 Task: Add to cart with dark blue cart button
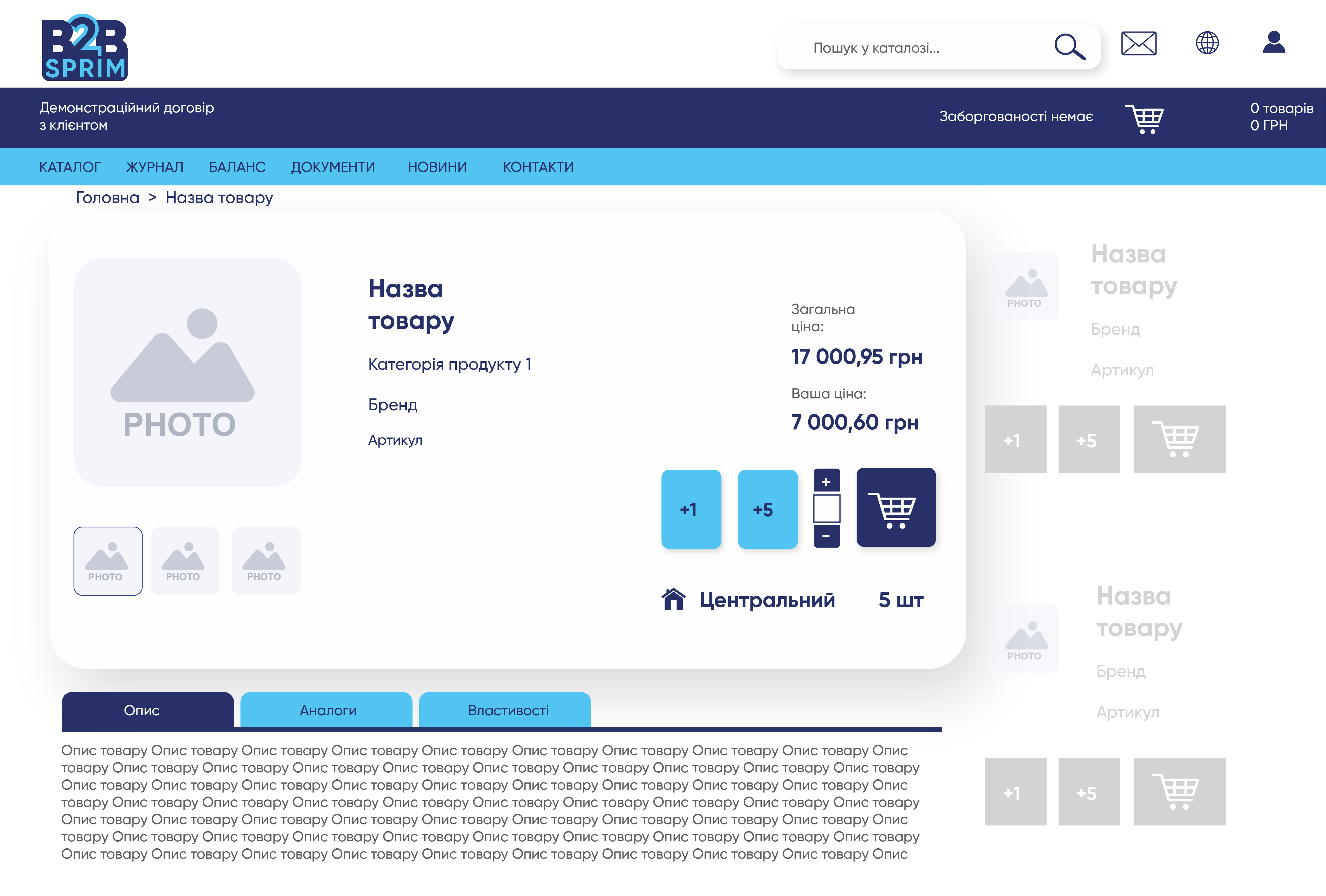pyautogui.click(x=896, y=507)
